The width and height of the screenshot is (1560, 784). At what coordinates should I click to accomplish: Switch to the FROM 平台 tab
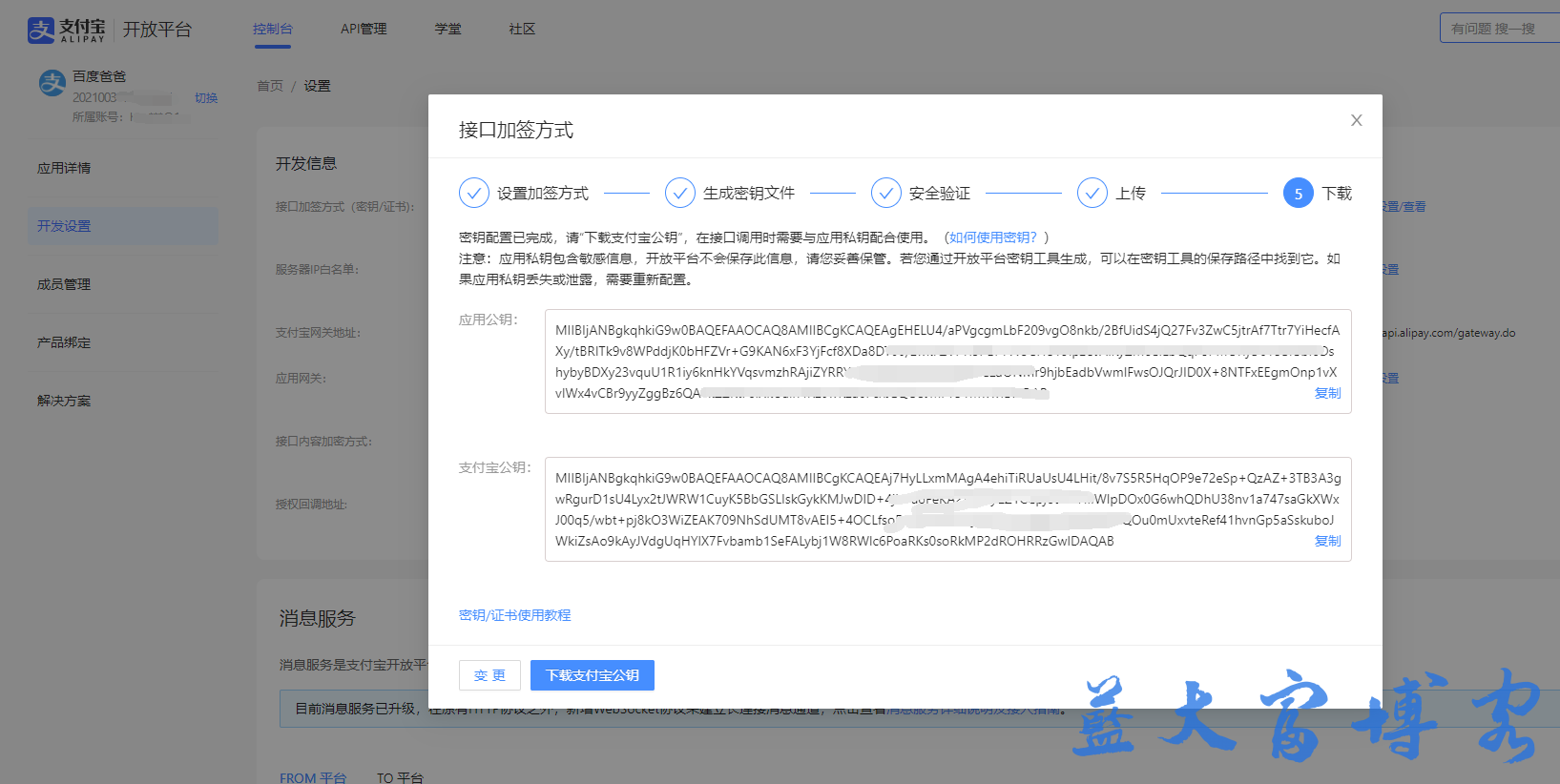313,777
